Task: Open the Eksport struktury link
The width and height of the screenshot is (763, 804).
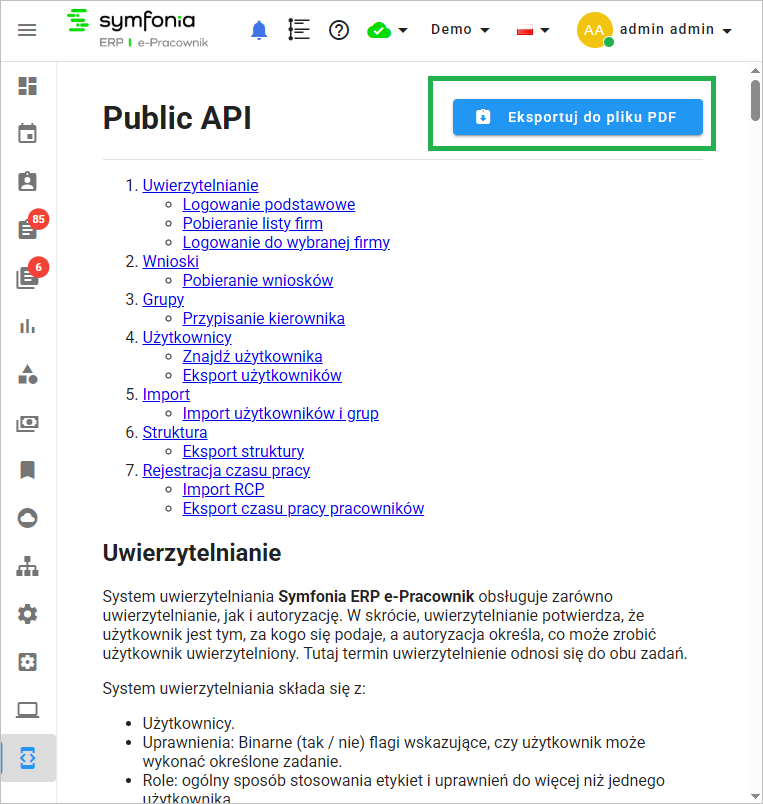Action: (244, 451)
